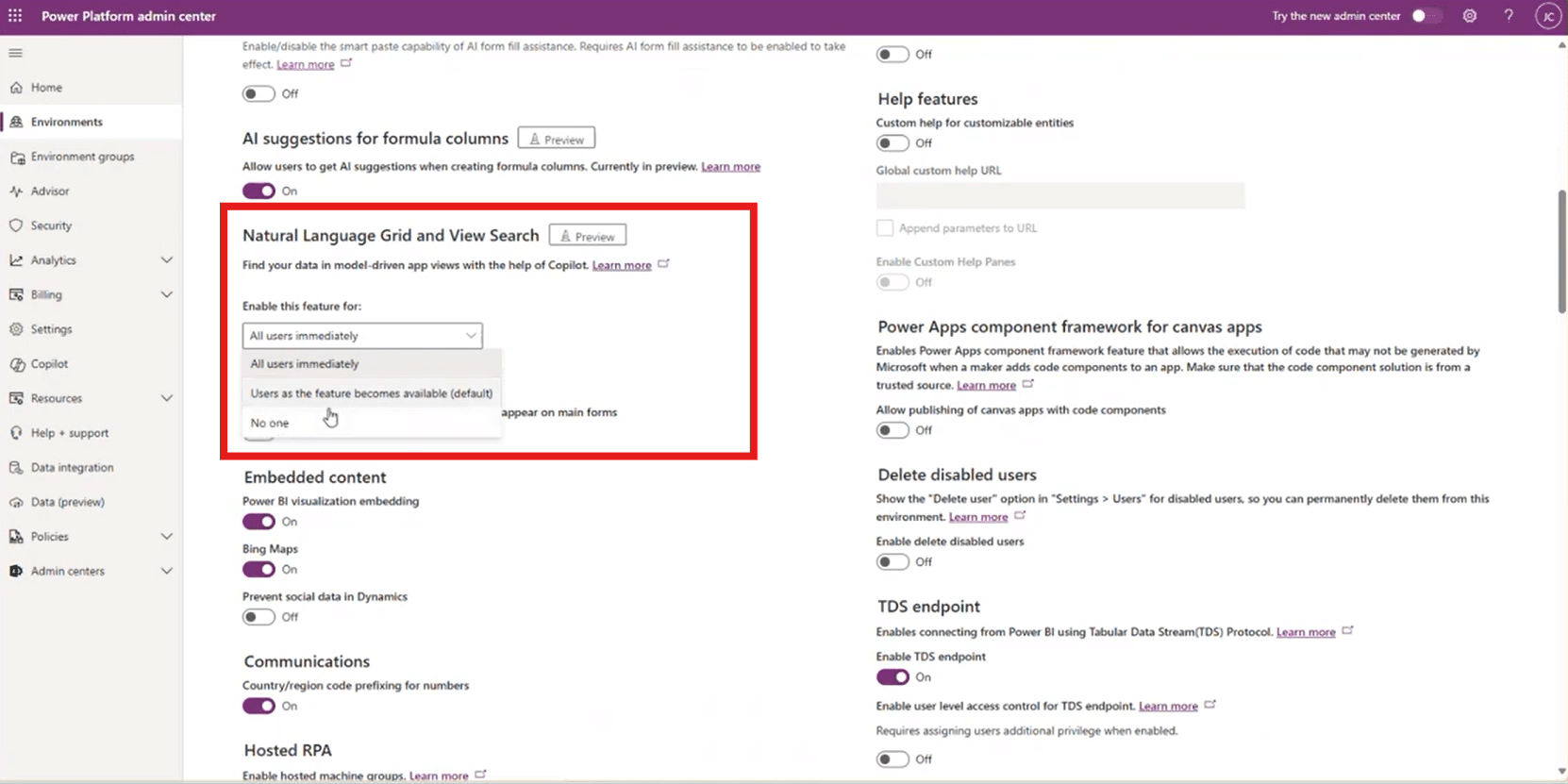Select the No one option
The image size is (1568, 784).
pyautogui.click(x=270, y=424)
